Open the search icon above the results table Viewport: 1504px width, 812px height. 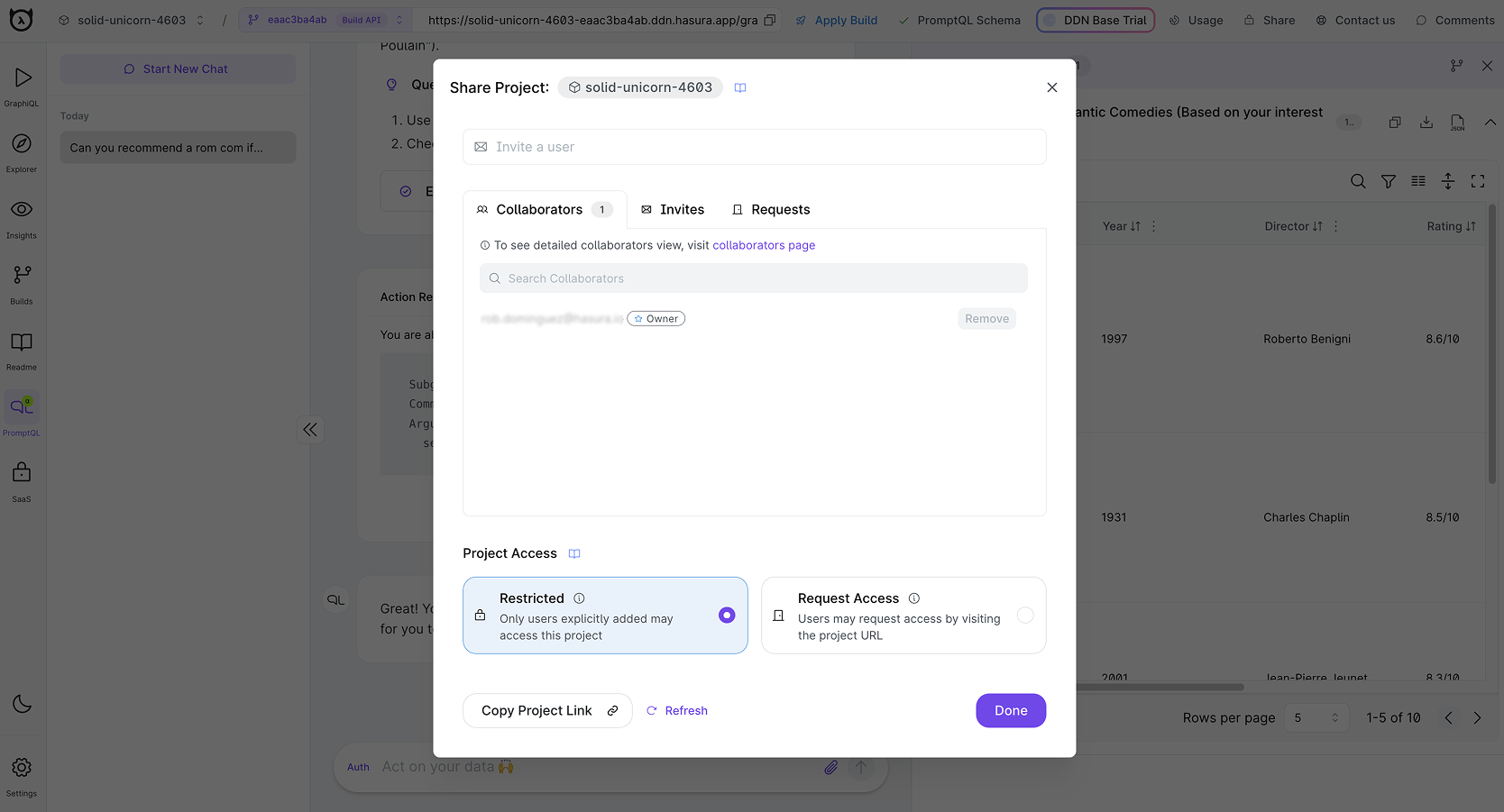click(x=1358, y=181)
